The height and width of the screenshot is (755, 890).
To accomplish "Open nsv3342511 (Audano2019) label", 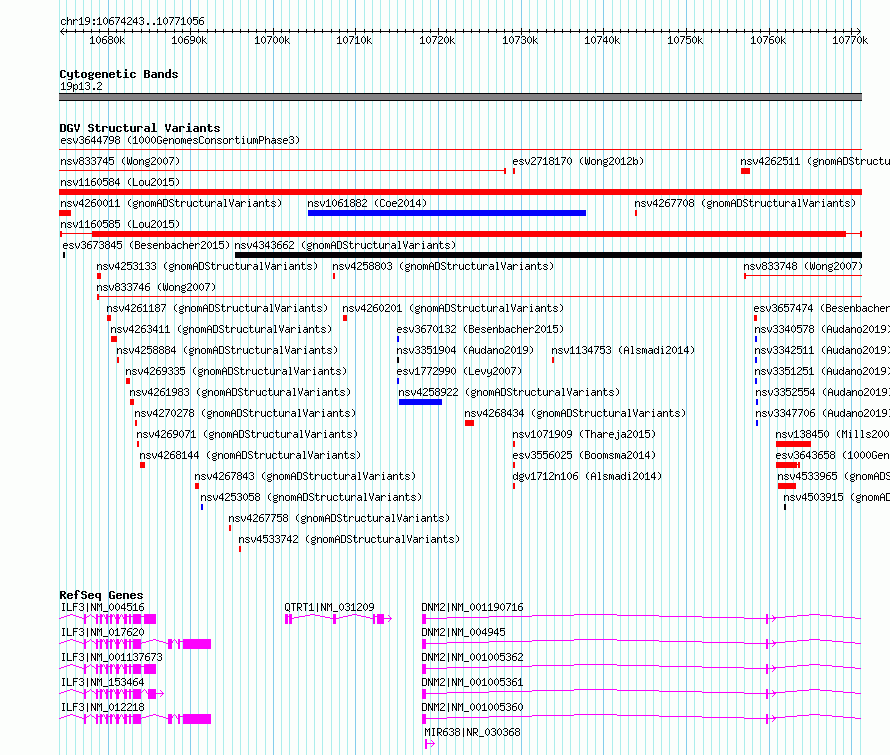I will point(822,350).
